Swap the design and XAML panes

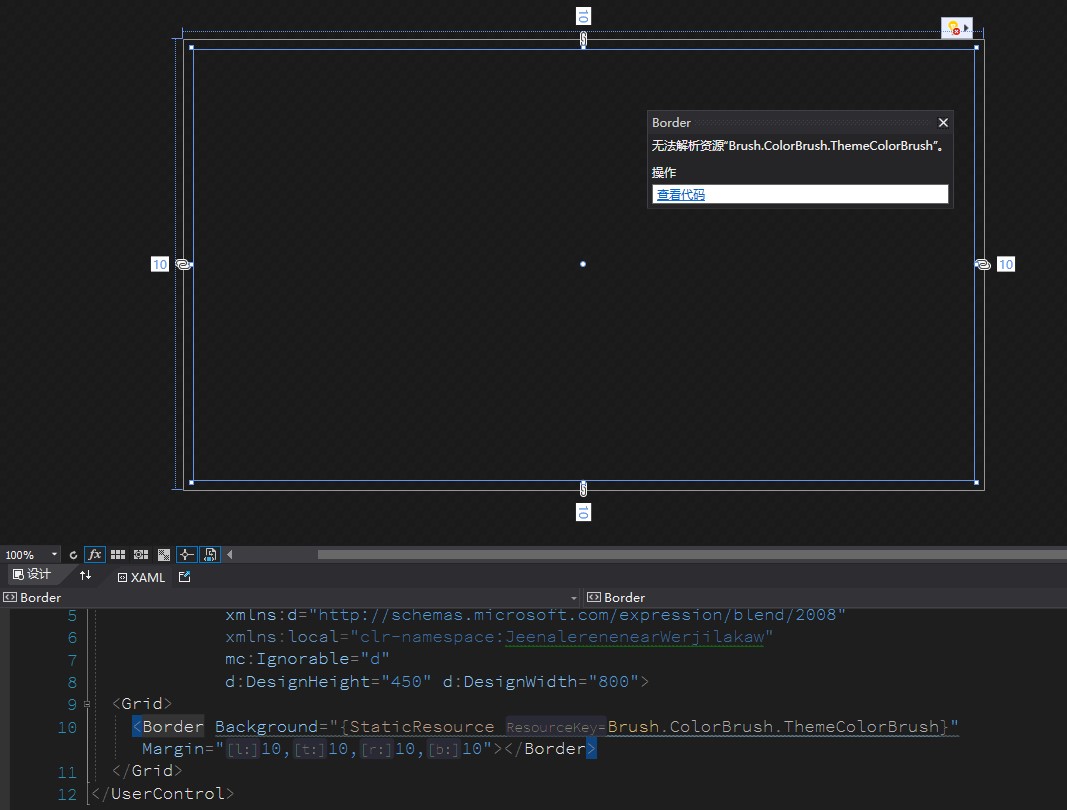pos(85,576)
